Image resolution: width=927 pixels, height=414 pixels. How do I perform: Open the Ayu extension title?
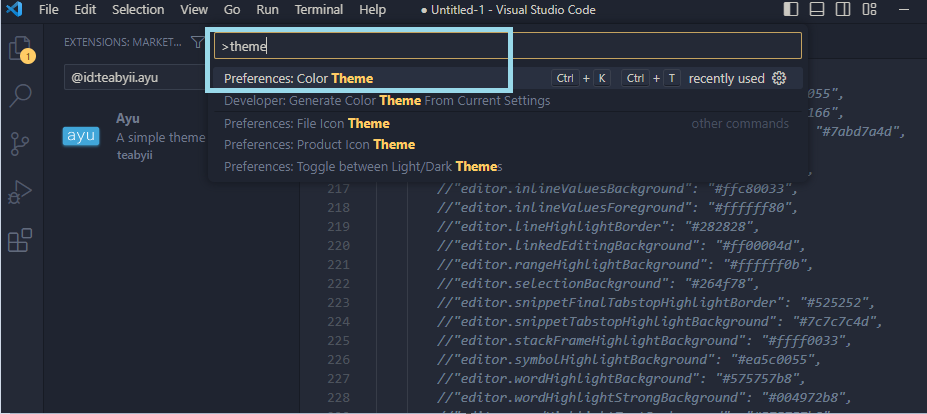(x=128, y=118)
